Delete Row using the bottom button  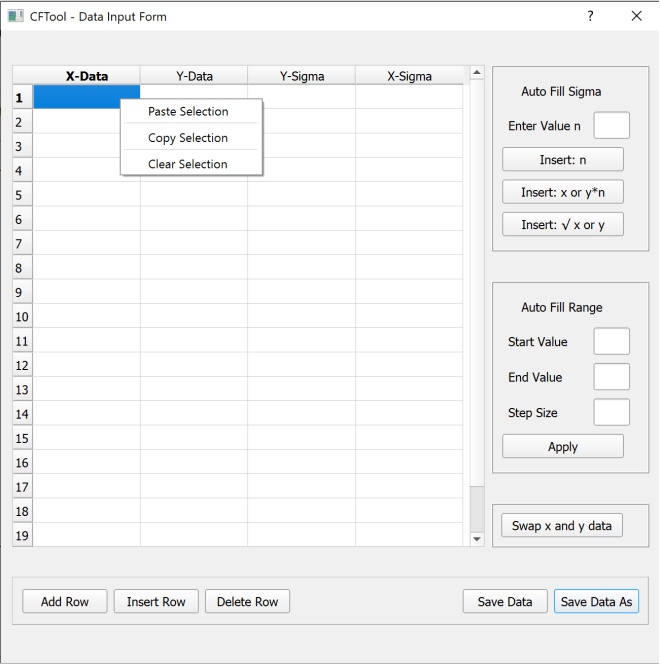pos(247,601)
